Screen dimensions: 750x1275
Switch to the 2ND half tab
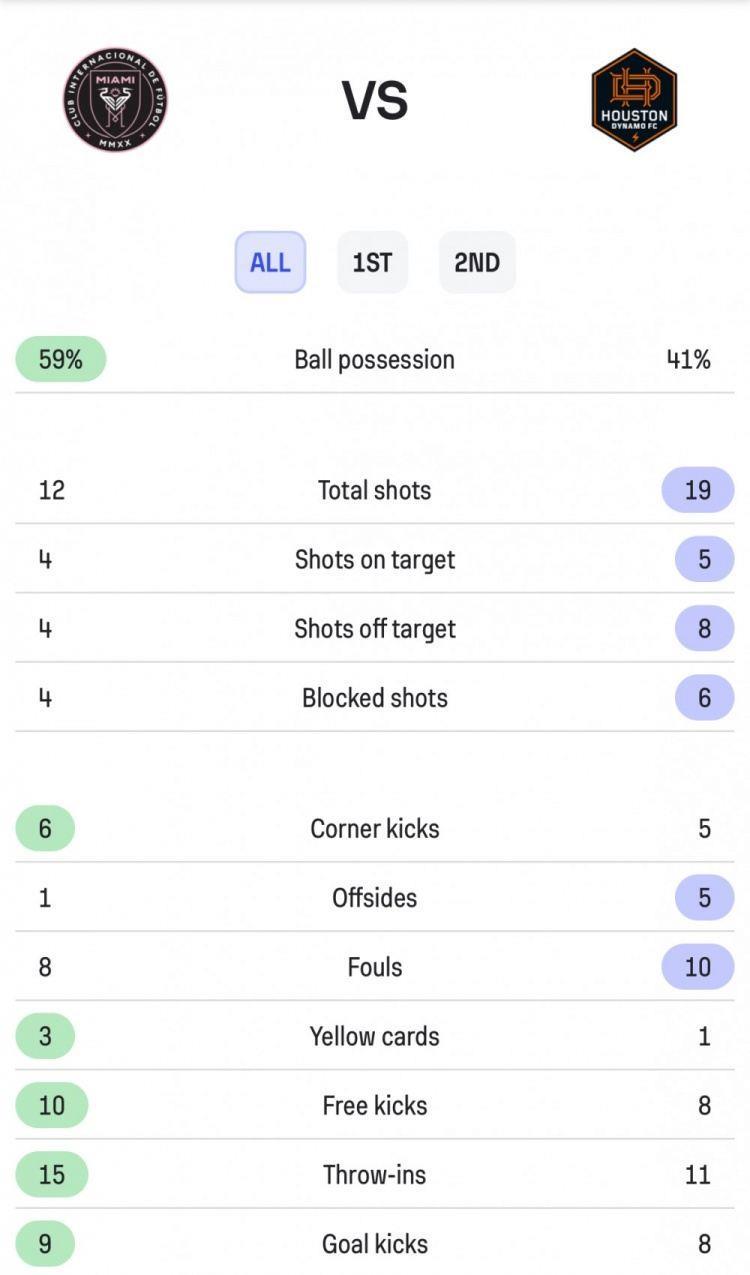tap(477, 262)
